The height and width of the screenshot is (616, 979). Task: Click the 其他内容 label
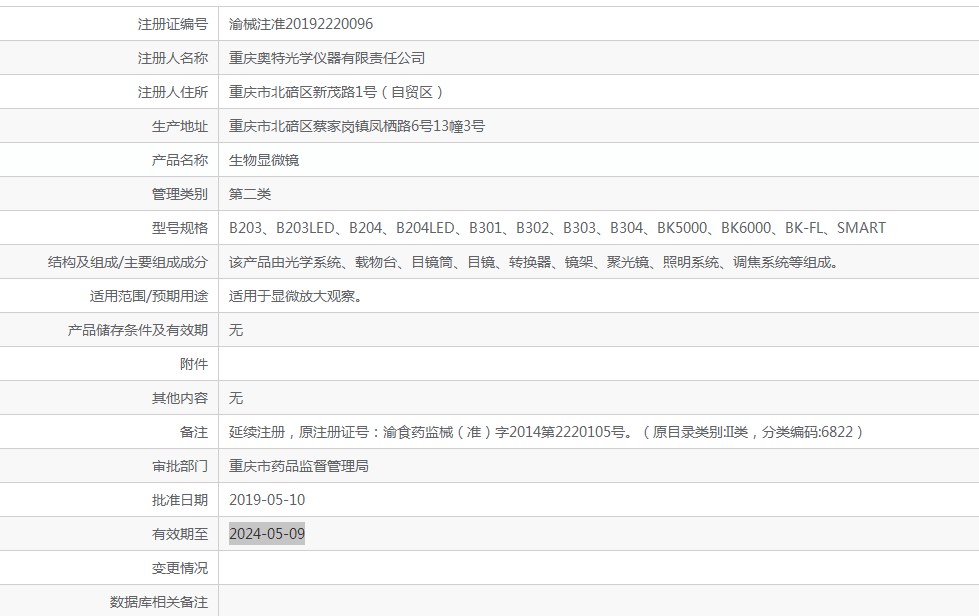click(x=179, y=398)
